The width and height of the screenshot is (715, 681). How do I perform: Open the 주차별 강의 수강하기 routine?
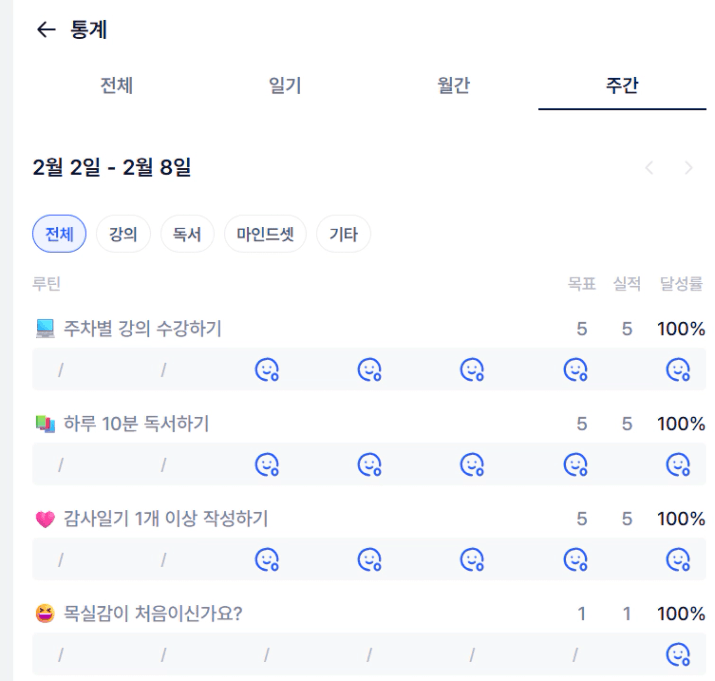[142, 329]
